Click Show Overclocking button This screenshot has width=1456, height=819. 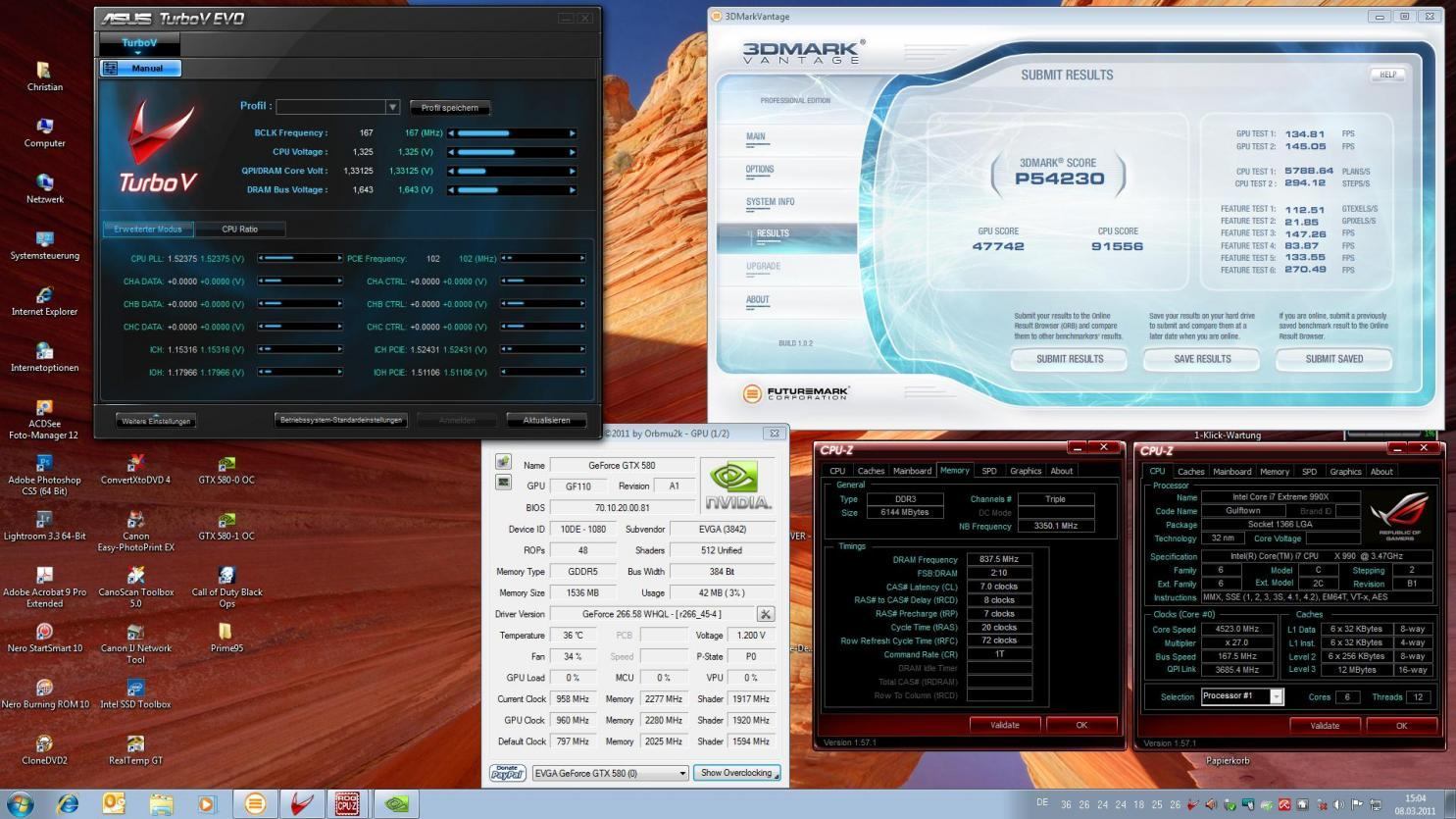click(x=736, y=773)
